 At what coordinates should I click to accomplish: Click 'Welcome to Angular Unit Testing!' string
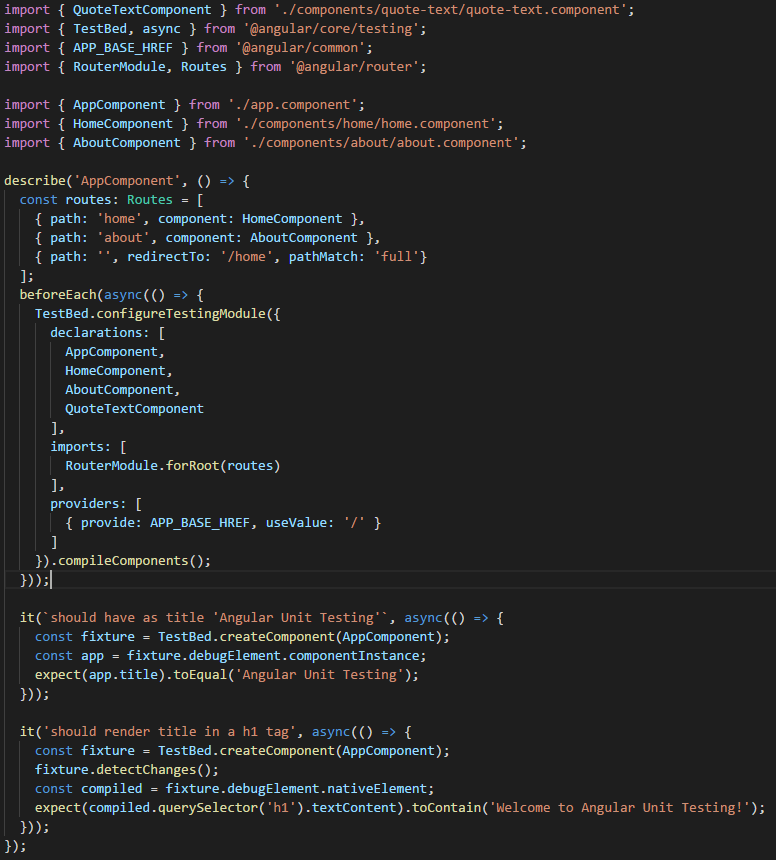[620, 808]
